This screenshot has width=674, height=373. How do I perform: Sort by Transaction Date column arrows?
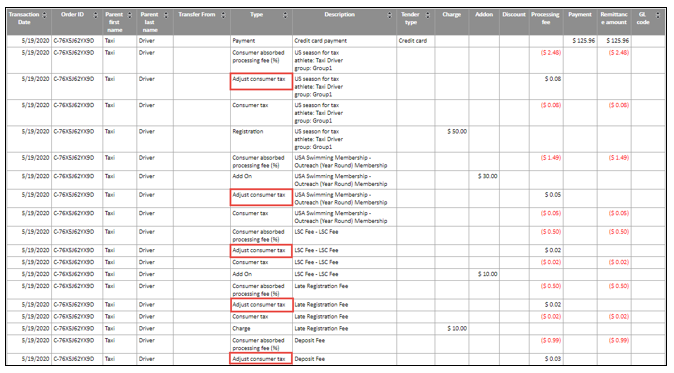45,15
